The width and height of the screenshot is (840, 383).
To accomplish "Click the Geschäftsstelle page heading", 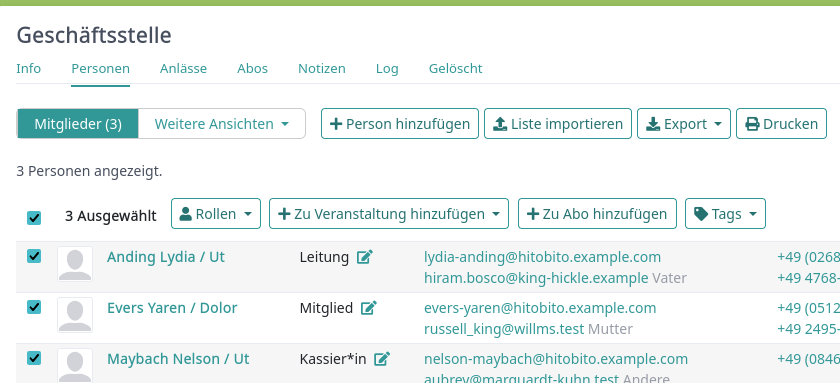I will click(x=94, y=35).
